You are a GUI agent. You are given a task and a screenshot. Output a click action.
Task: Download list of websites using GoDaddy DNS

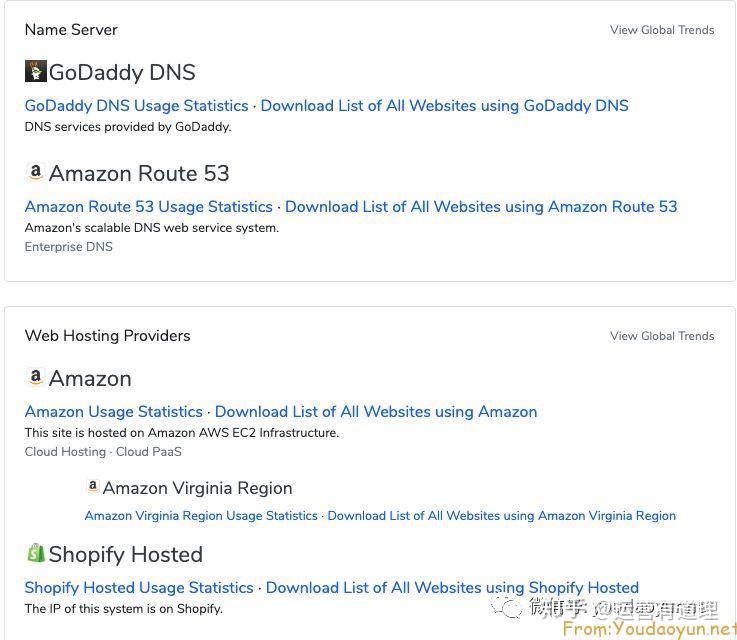click(445, 106)
